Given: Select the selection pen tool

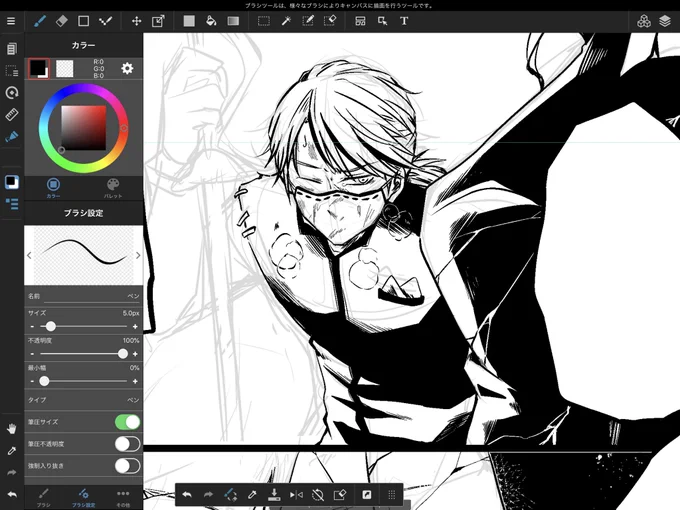Looking at the screenshot, I should [308, 21].
